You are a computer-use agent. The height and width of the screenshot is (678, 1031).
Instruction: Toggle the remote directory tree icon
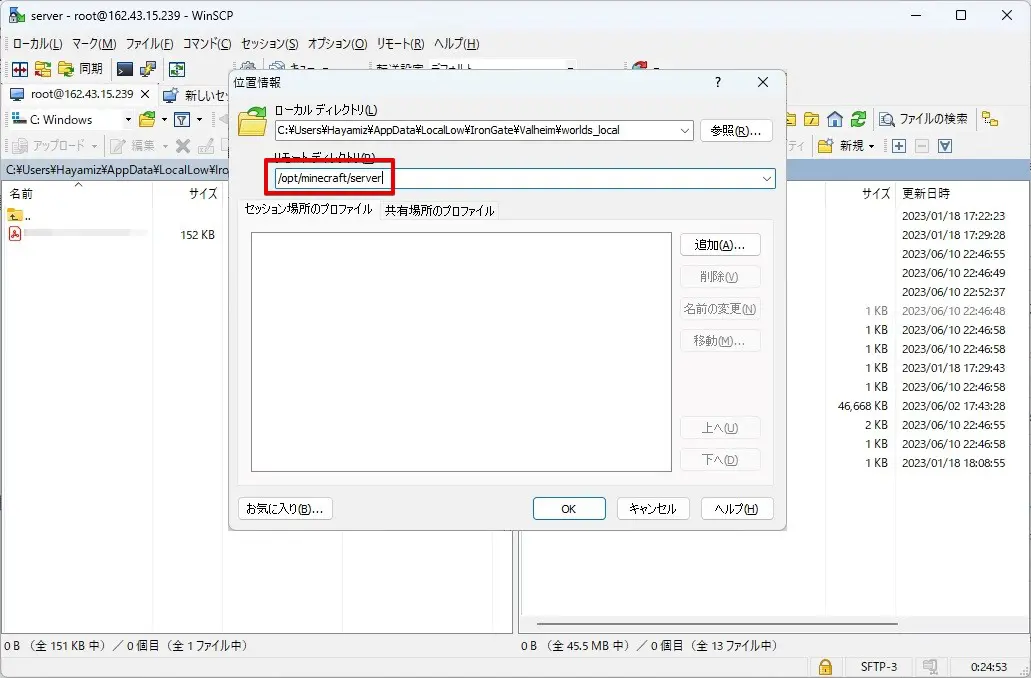click(989, 119)
